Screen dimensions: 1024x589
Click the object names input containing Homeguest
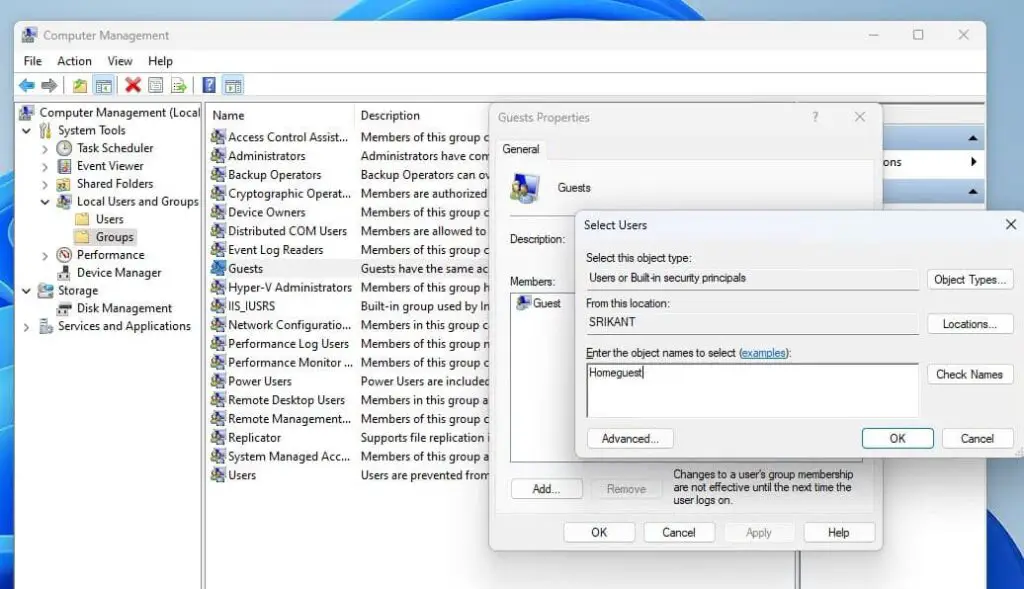750,387
